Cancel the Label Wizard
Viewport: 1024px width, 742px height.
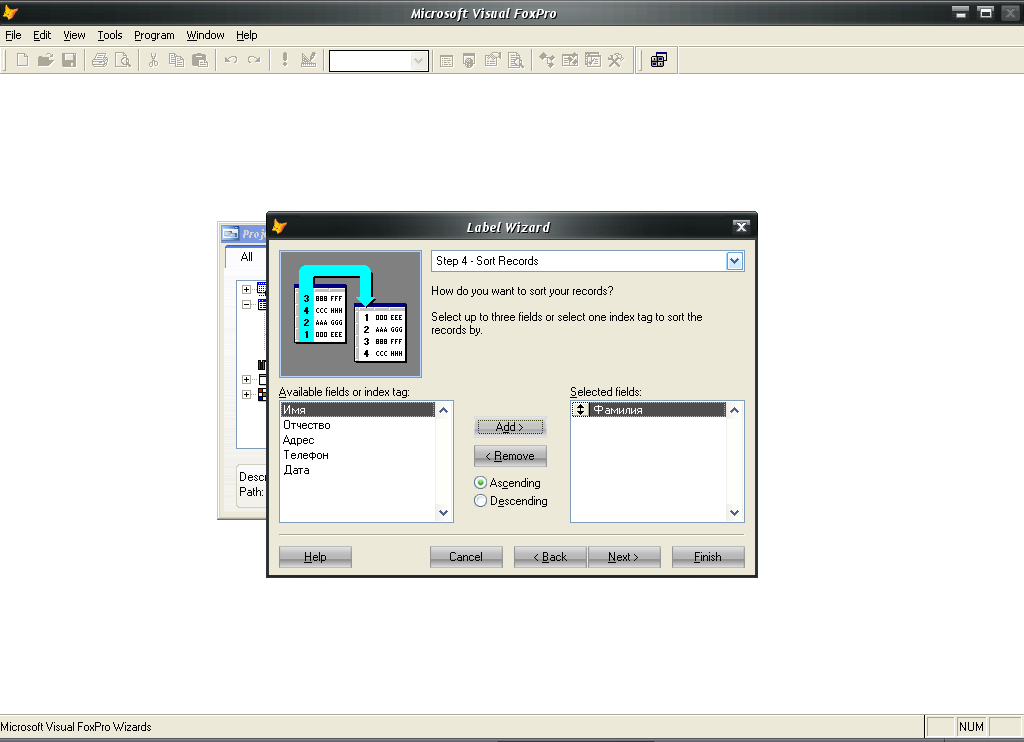(466, 557)
